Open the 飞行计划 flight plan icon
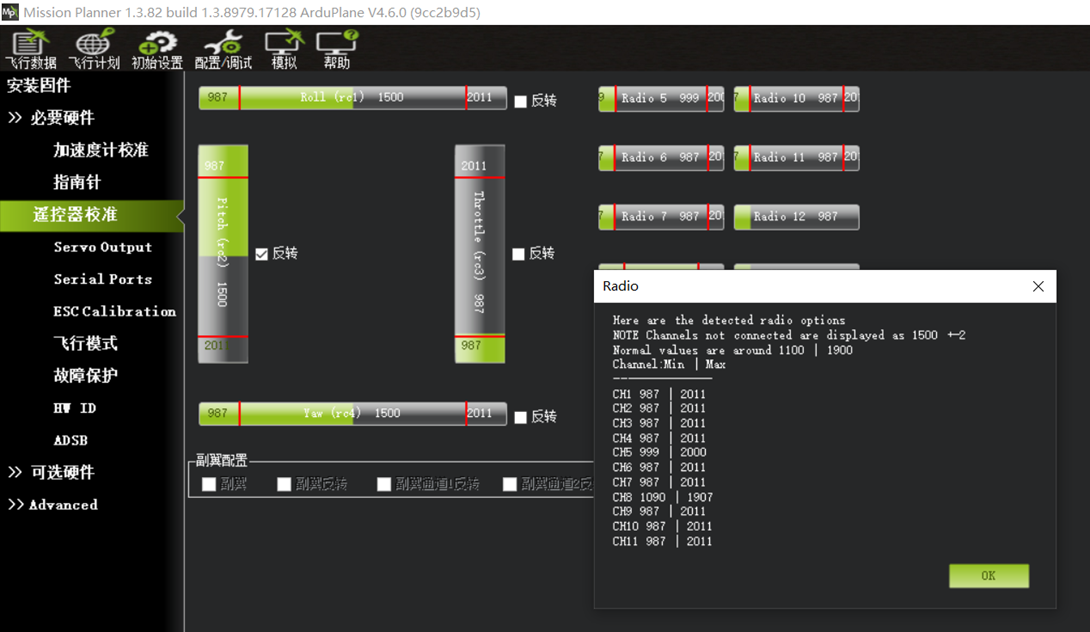1090x632 pixels. click(x=94, y=49)
